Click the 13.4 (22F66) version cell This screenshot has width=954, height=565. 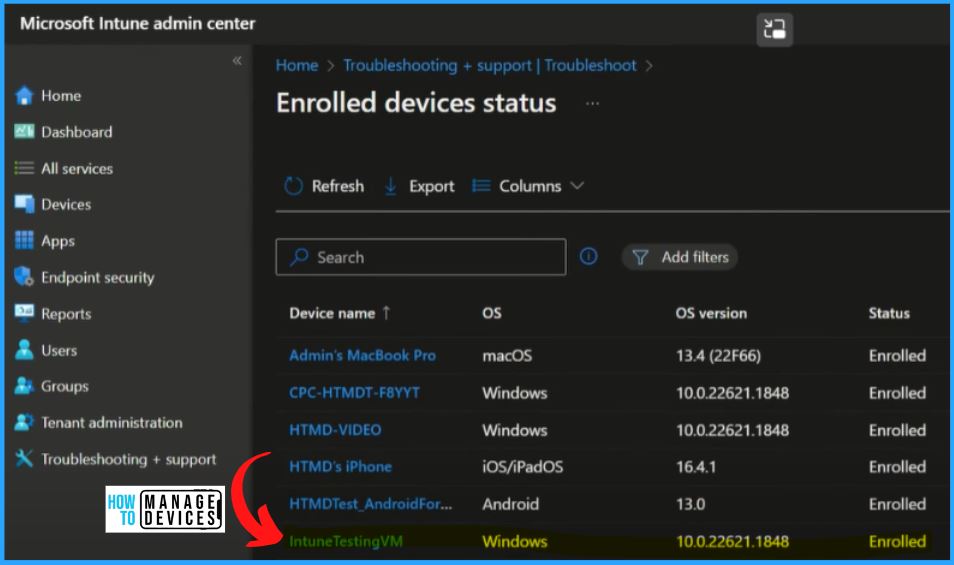[718, 356]
